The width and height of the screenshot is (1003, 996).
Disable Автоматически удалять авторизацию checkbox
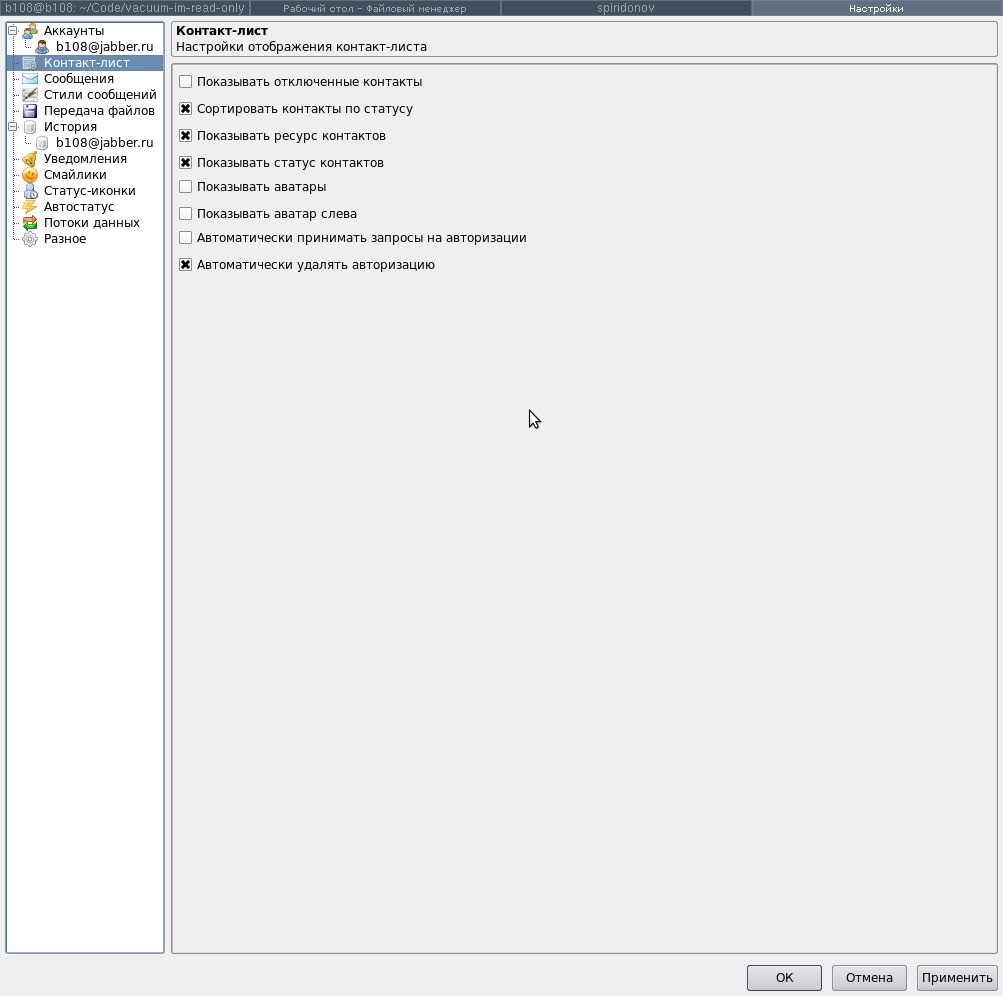[185, 266]
